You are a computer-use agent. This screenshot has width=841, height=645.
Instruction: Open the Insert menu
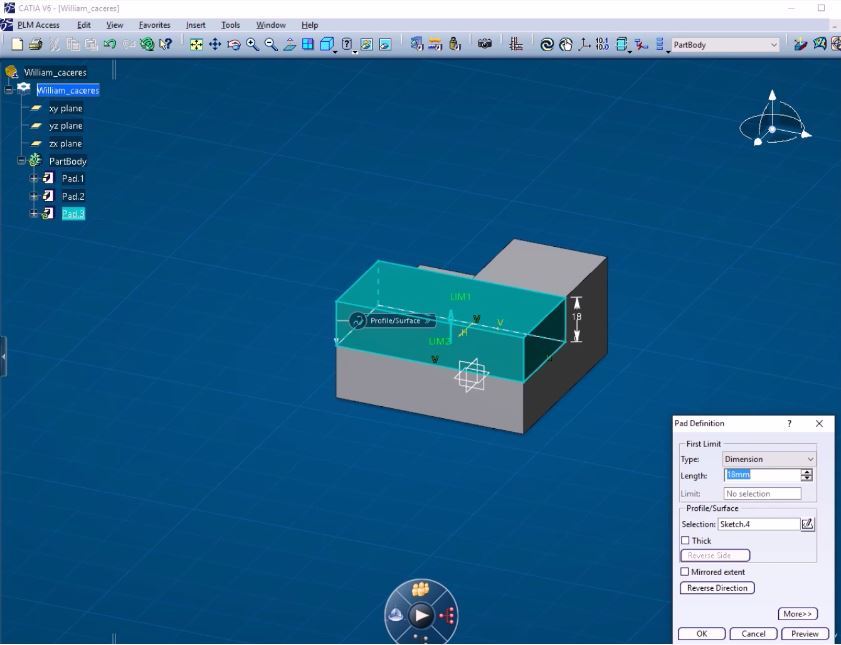(195, 25)
